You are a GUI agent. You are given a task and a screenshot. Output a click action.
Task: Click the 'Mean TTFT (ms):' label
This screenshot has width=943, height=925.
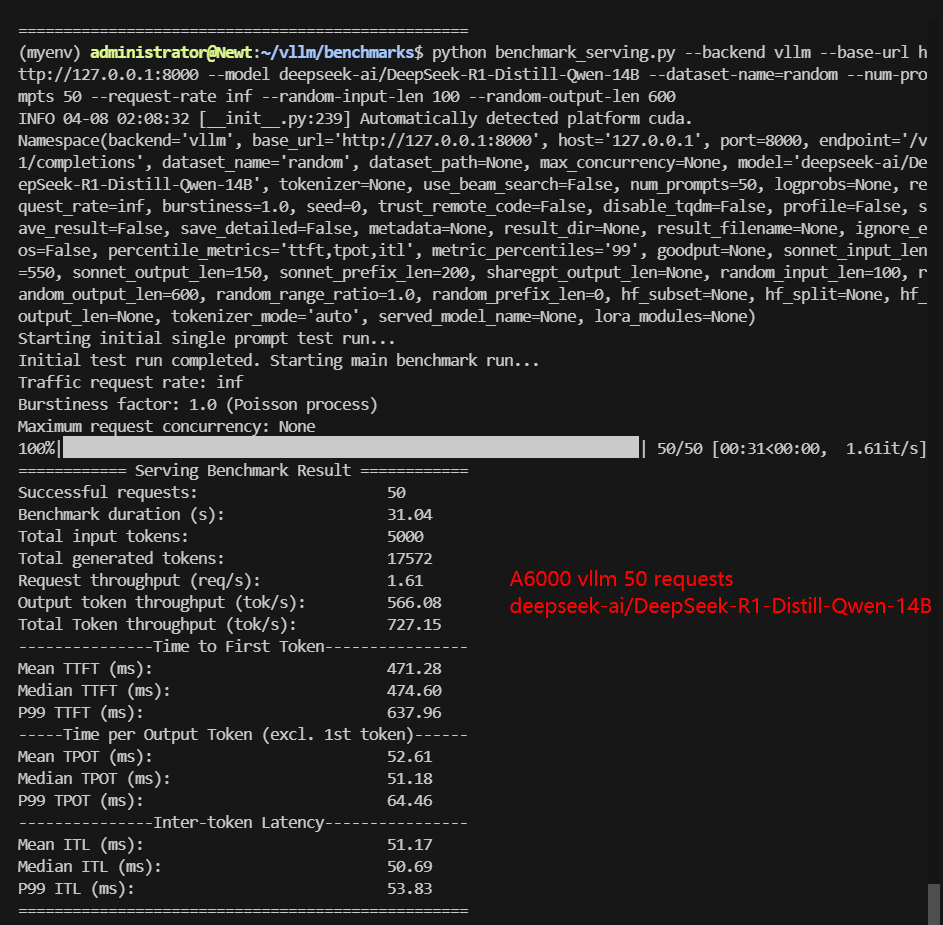(x=85, y=669)
